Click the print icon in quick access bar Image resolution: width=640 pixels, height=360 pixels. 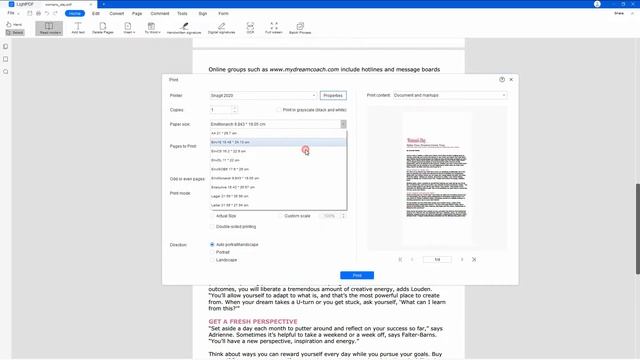pos(38,13)
